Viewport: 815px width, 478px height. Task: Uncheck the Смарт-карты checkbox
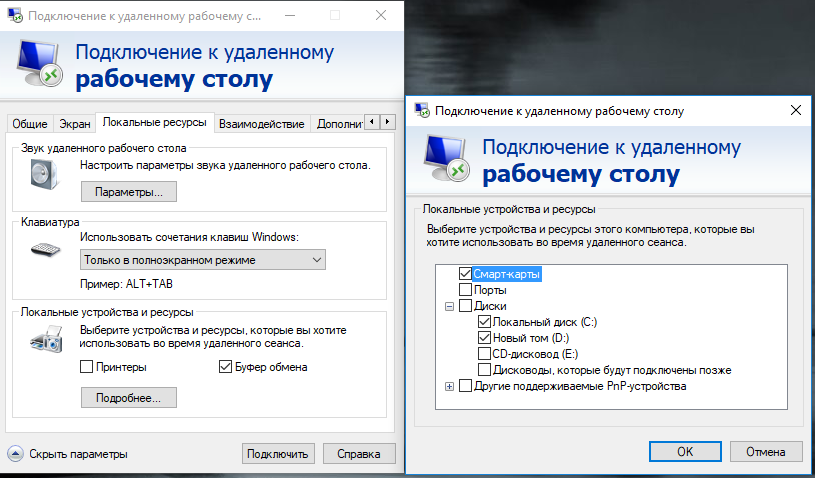coord(465,273)
